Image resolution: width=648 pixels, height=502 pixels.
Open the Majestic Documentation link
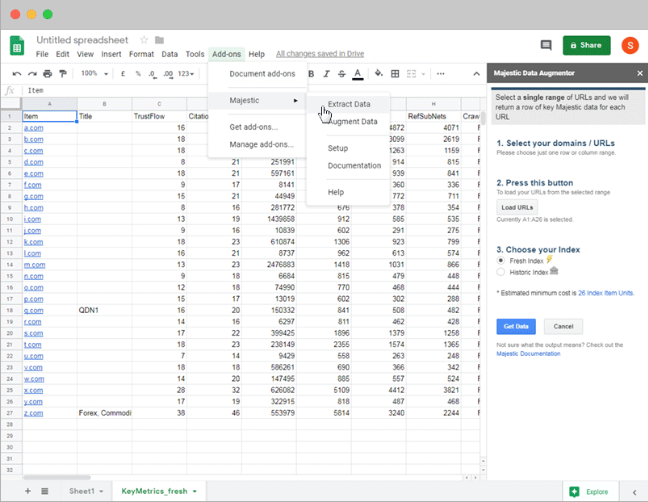(x=528, y=354)
